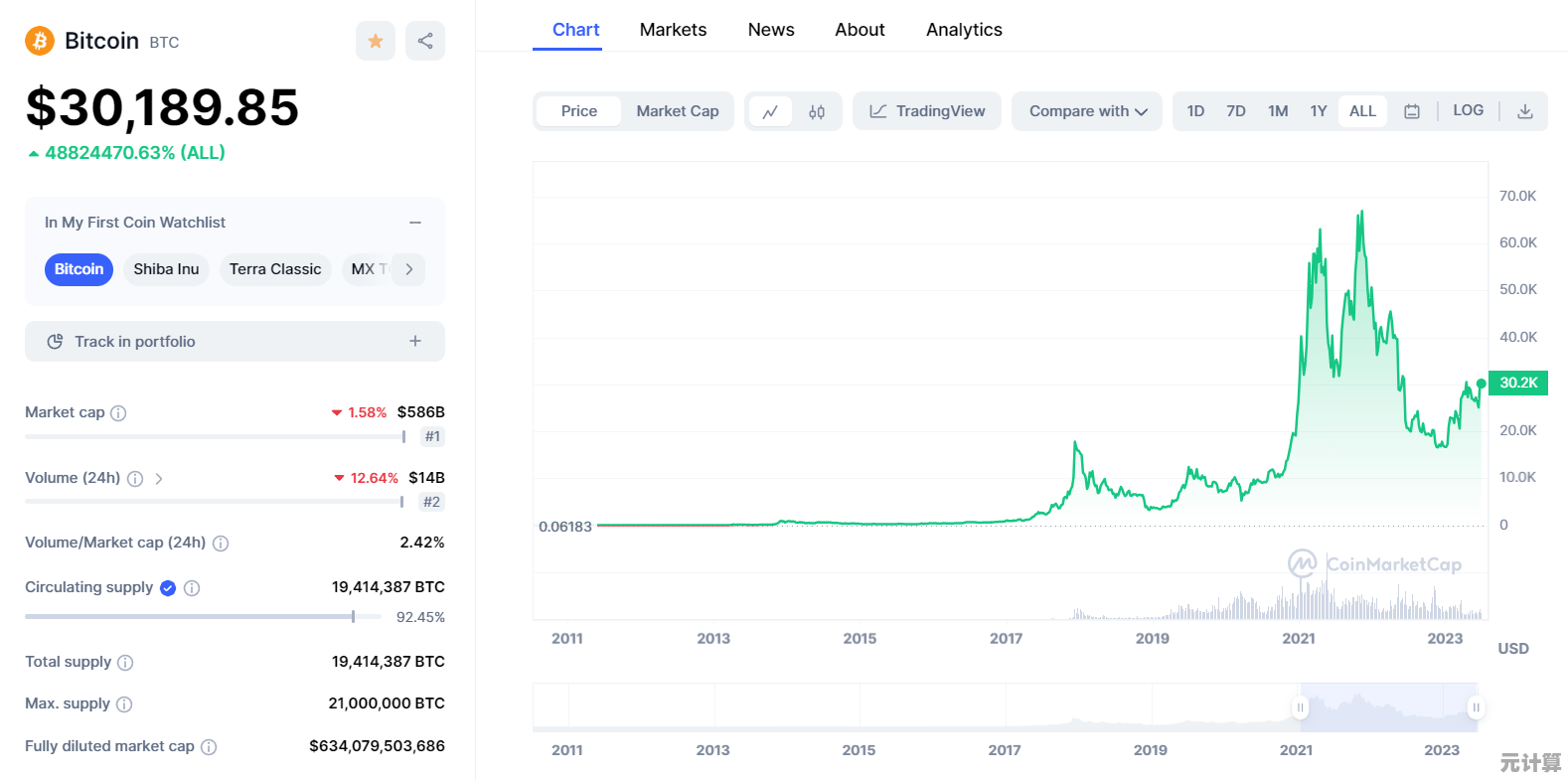Click info icon next to Max. supply
Screen dimensions: 1568x781
(124, 704)
